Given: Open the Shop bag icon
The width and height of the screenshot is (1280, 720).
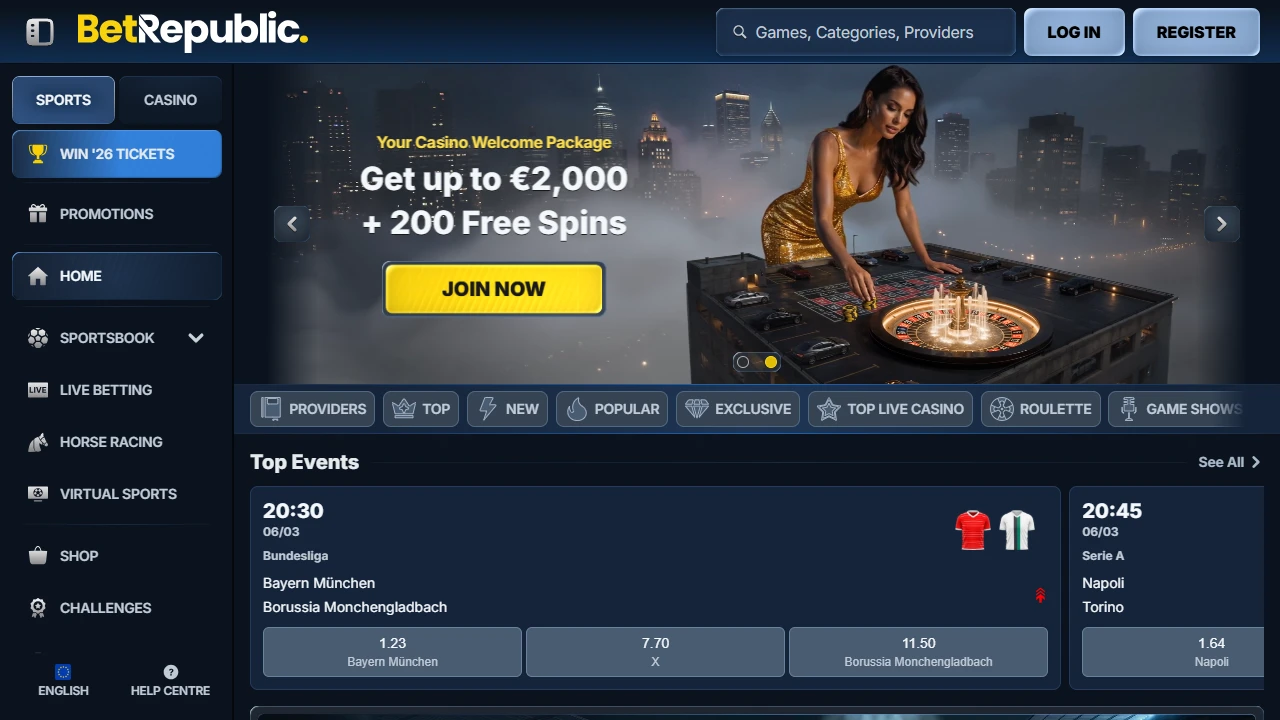Looking at the screenshot, I should click(x=38, y=556).
